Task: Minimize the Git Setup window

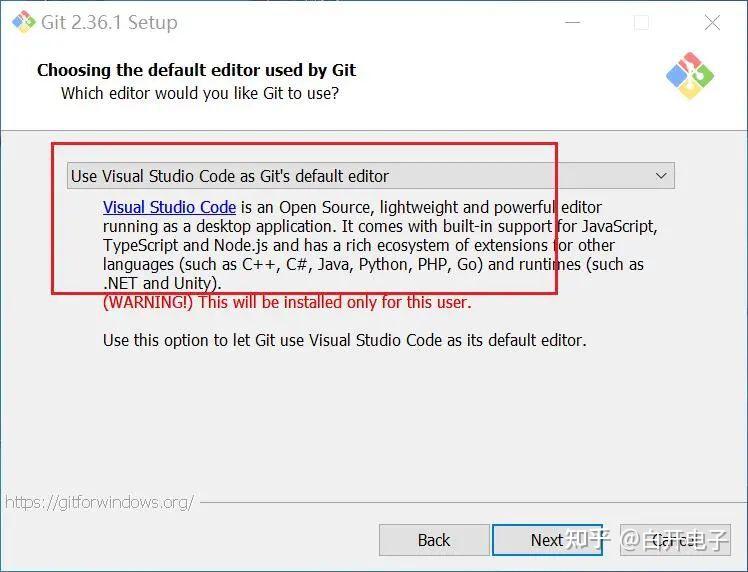Action: tap(570, 23)
